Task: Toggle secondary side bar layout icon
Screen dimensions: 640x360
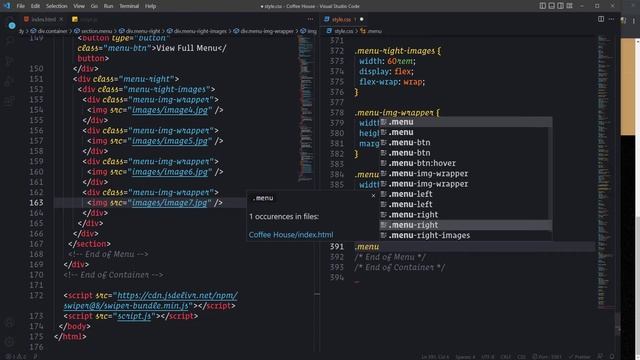Action: click(560, 6)
